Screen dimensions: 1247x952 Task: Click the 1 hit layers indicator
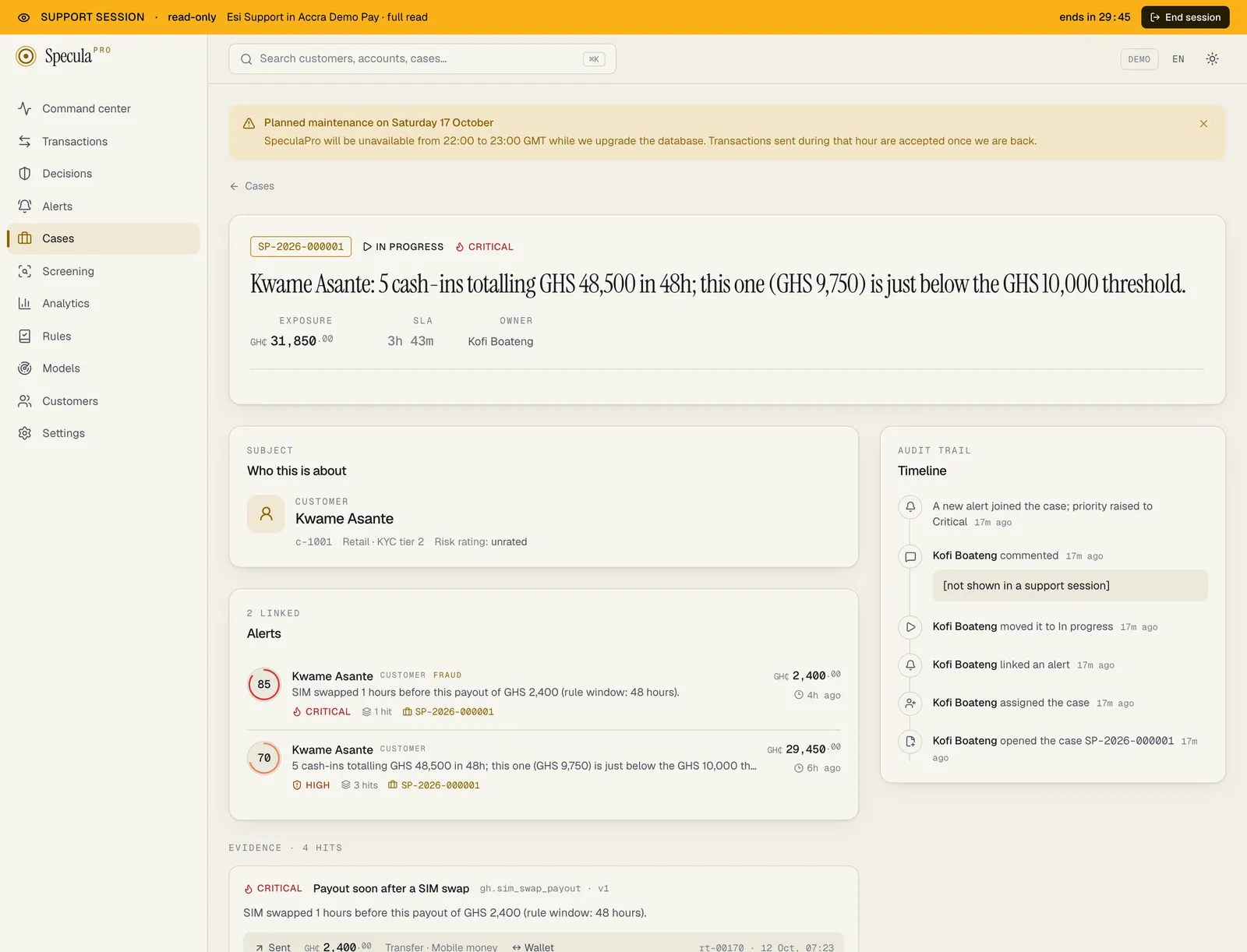377,712
